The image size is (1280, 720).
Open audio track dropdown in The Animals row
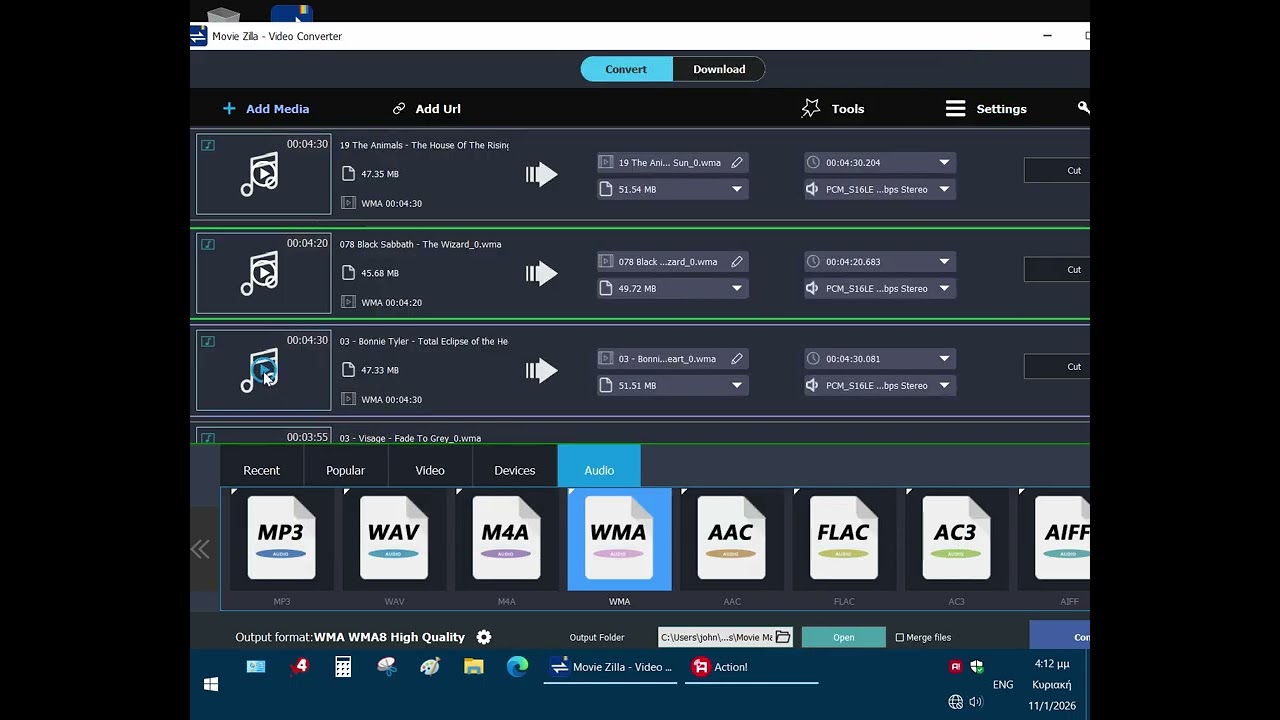pos(944,189)
